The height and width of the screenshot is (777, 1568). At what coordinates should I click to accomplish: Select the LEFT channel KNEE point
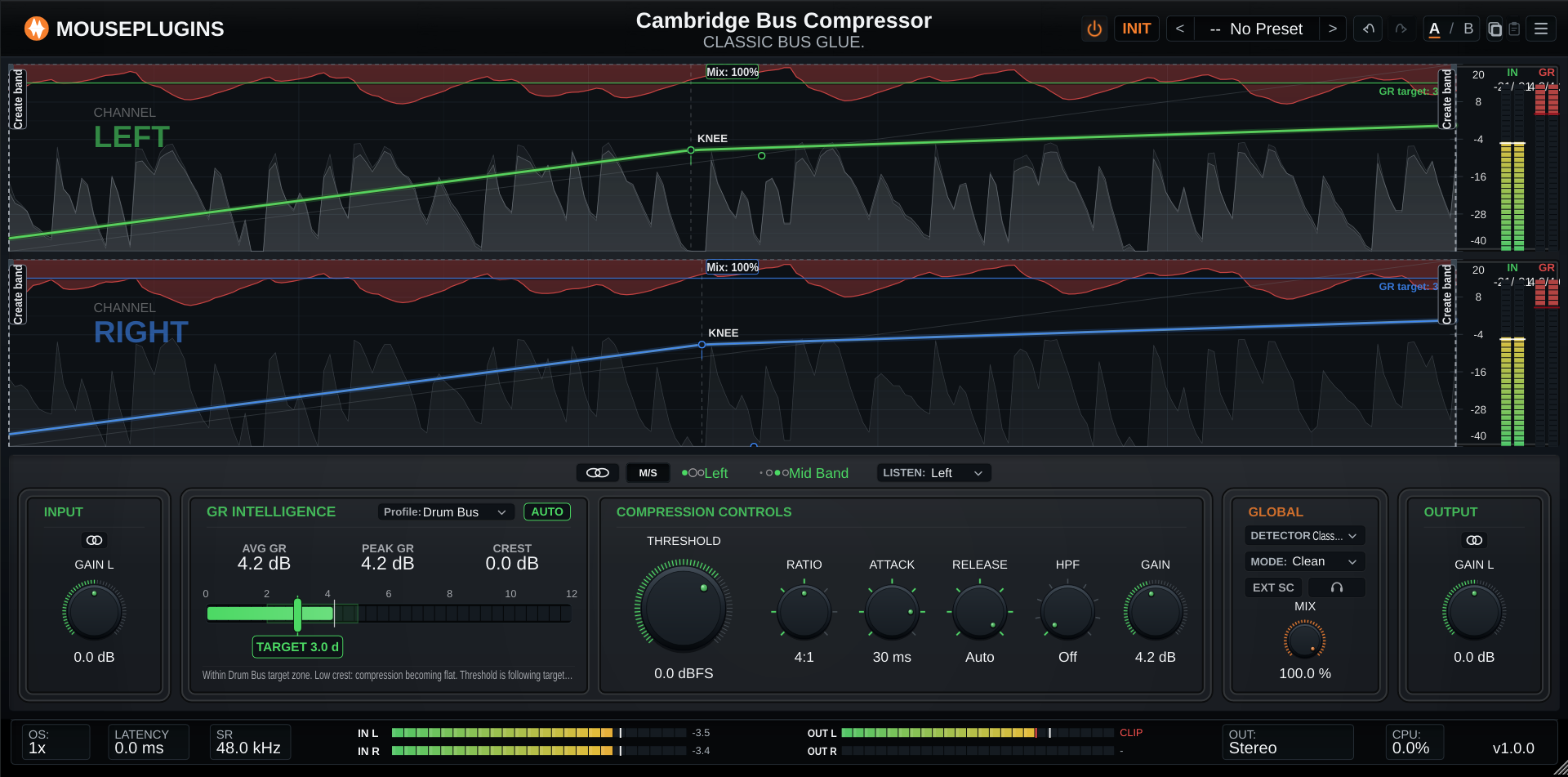tap(691, 150)
